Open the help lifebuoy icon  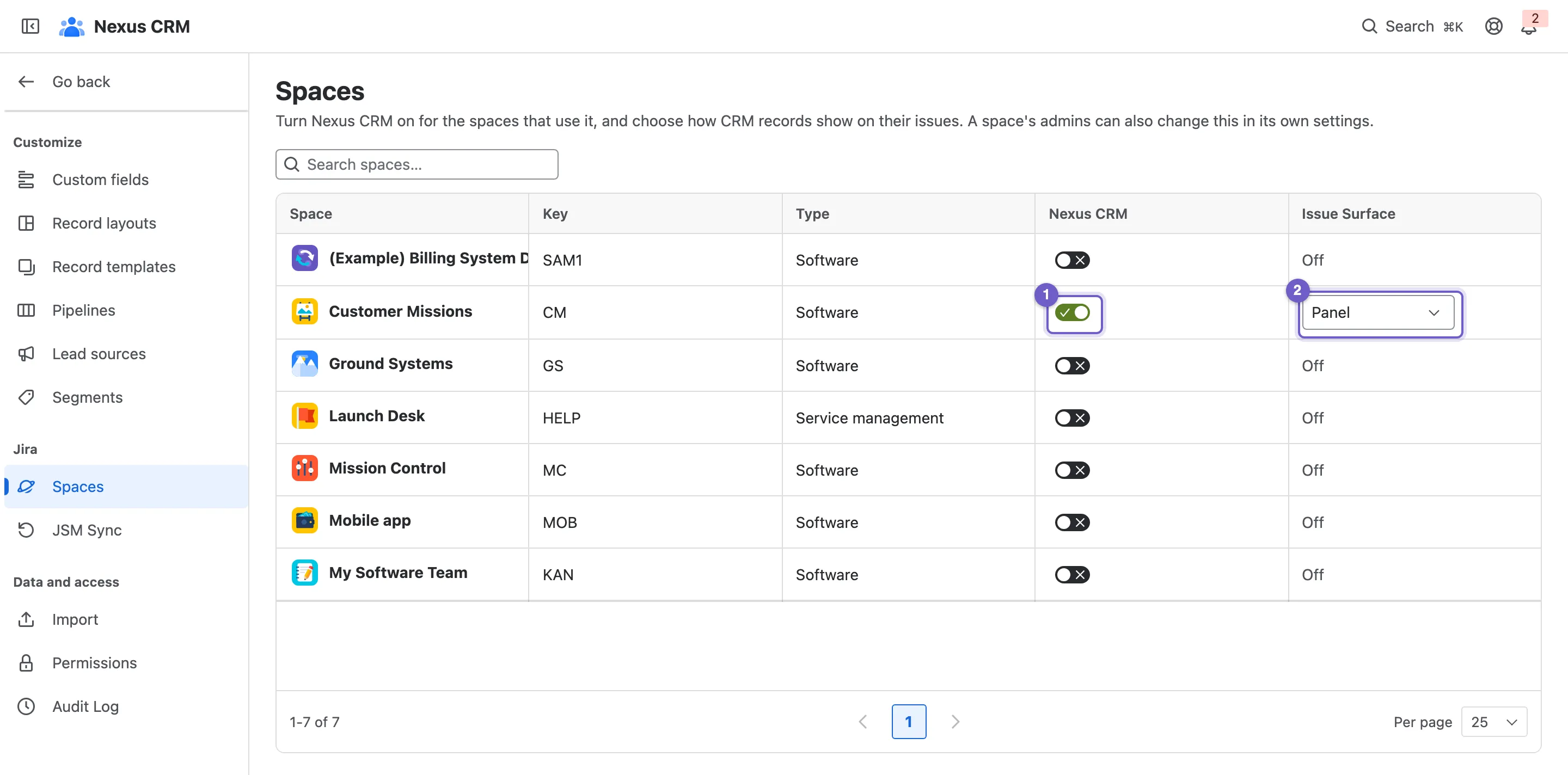[1493, 26]
